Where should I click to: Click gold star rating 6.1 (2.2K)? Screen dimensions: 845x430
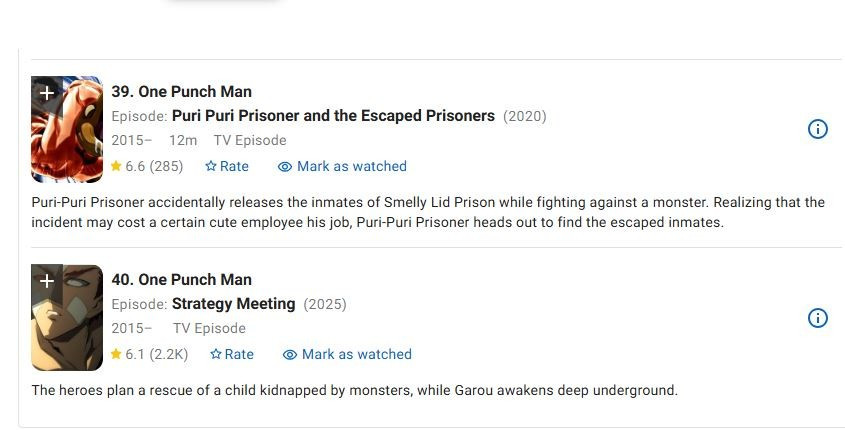[x=148, y=354]
